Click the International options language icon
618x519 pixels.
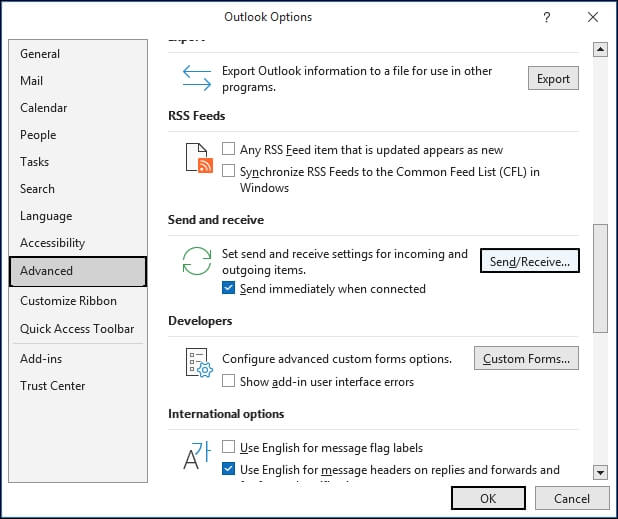tap(197, 456)
